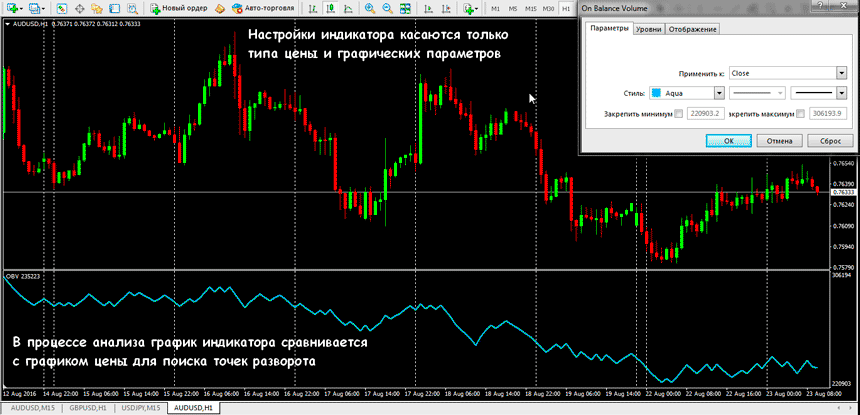Switch chart to bar chart mode
Image resolution: width=860 pixels, height=415 pixels.
[x=309, y=8]
